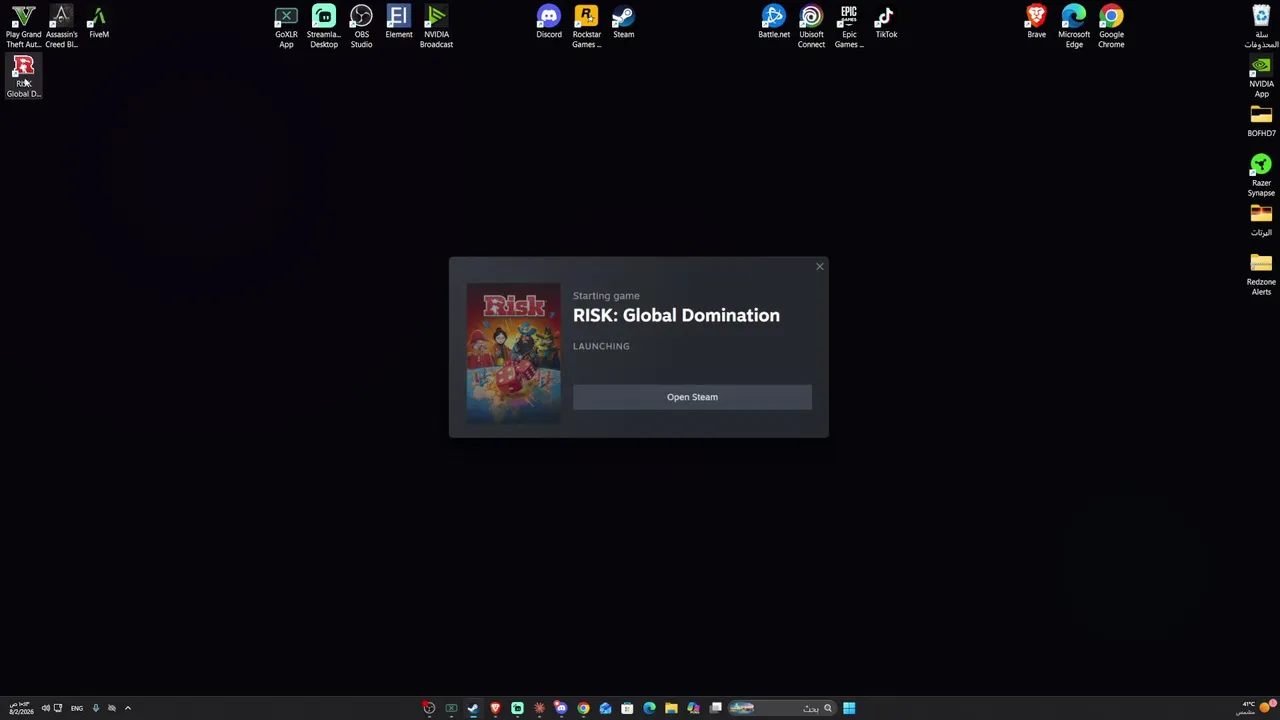Click the RISK game cover art thumbnail

point(514,354)
